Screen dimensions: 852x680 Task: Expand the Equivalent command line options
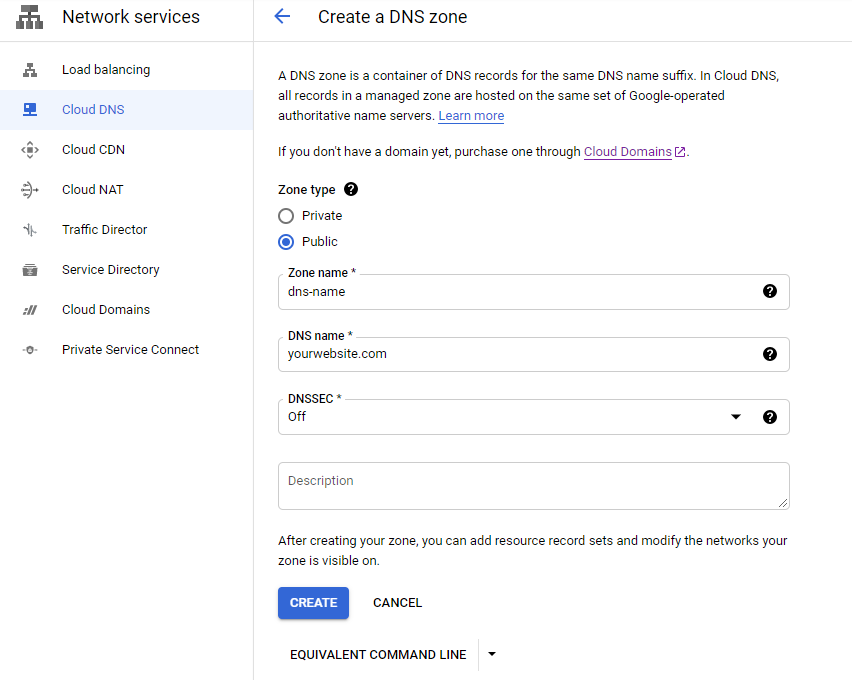coord(491,654)
